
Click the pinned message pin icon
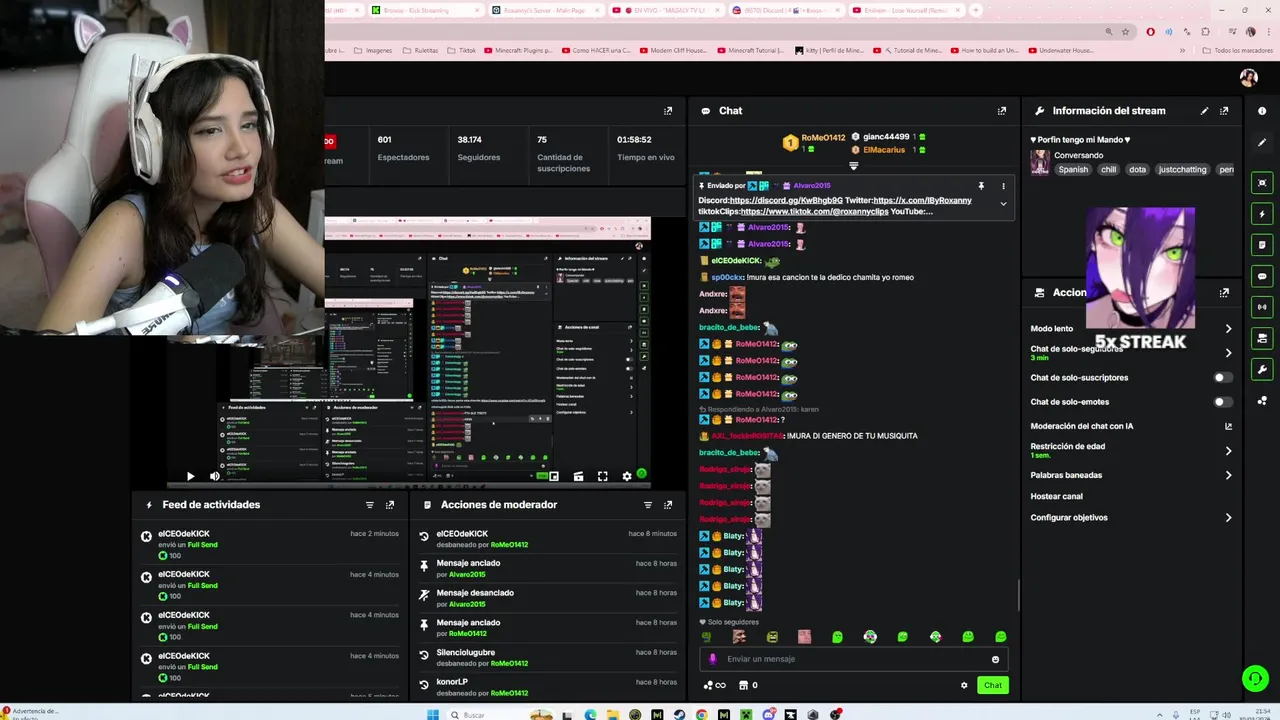tap(981, 186)
